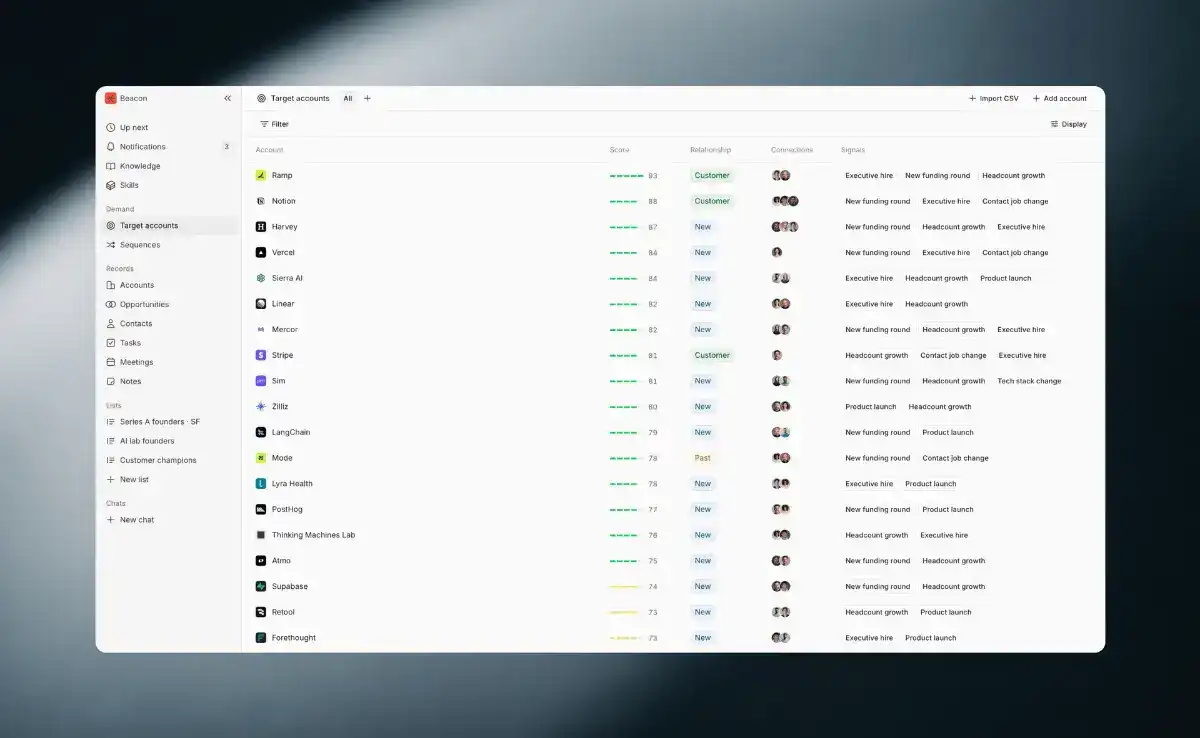Click the Harvey company logo icon

(x=261, y=227)
